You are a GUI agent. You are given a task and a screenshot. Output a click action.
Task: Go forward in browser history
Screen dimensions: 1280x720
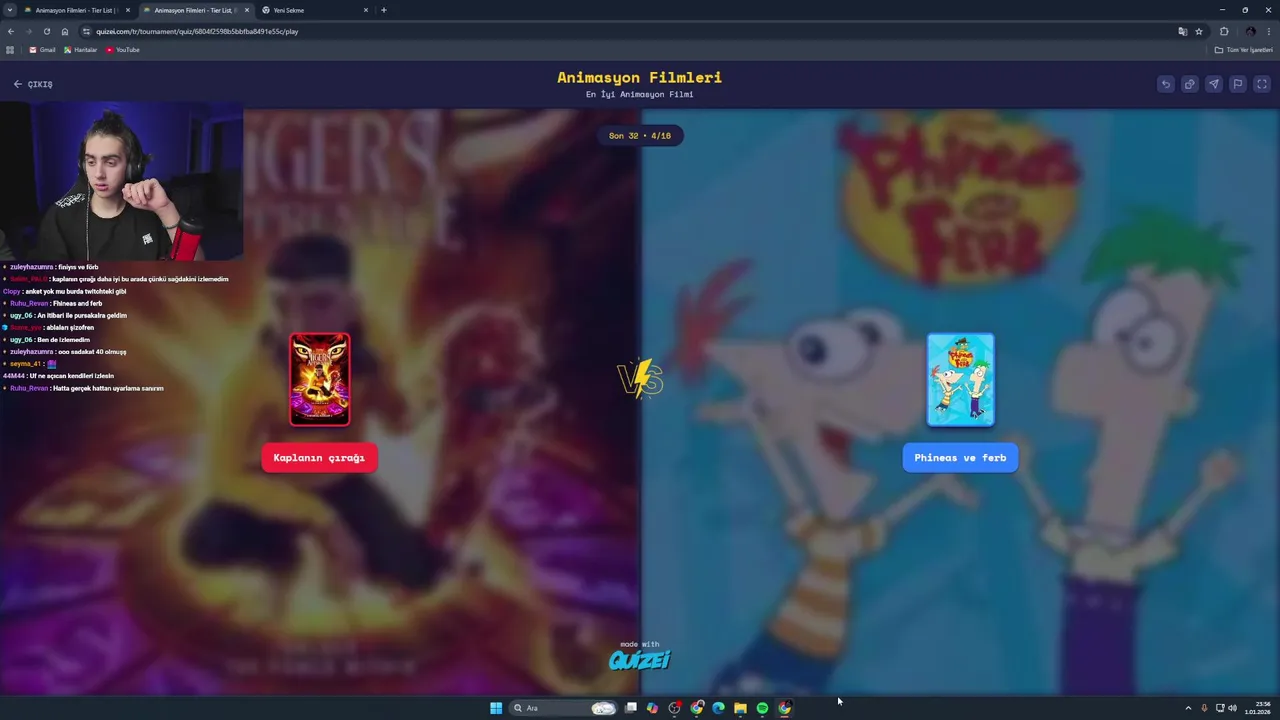pos(28,31)
